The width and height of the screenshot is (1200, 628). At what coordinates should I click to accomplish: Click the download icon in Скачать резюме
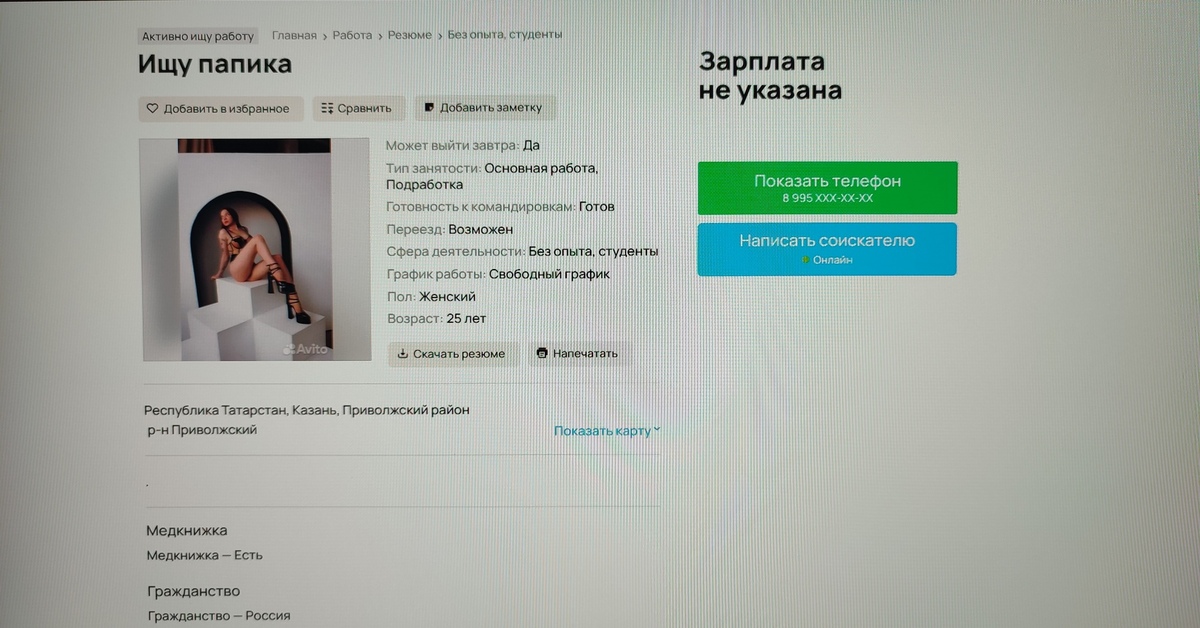(x=402, y=353)
